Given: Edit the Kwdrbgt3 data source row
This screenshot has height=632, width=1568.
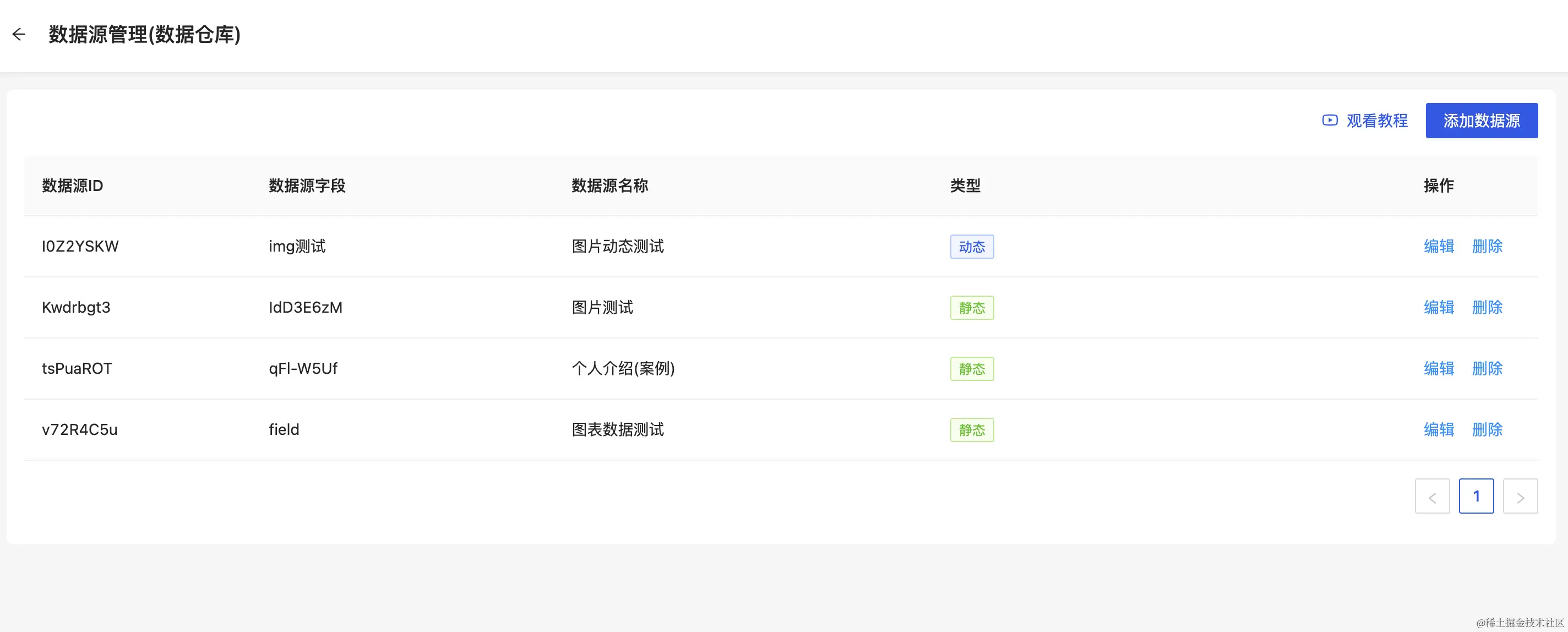Looking at the screenshot, I should click(x=1439, y=308).
